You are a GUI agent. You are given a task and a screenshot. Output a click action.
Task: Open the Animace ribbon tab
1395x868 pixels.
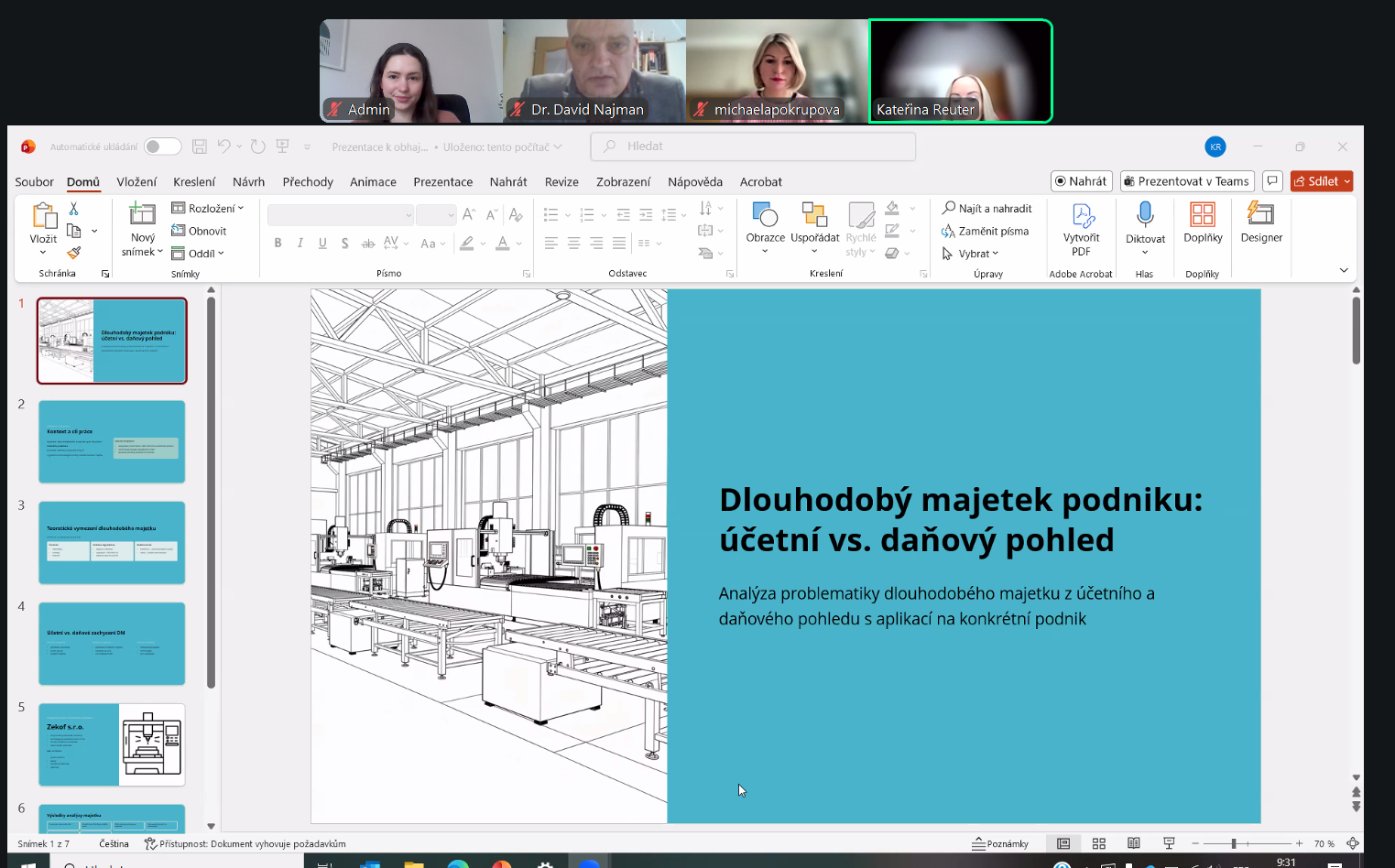[x=373, y=182]
